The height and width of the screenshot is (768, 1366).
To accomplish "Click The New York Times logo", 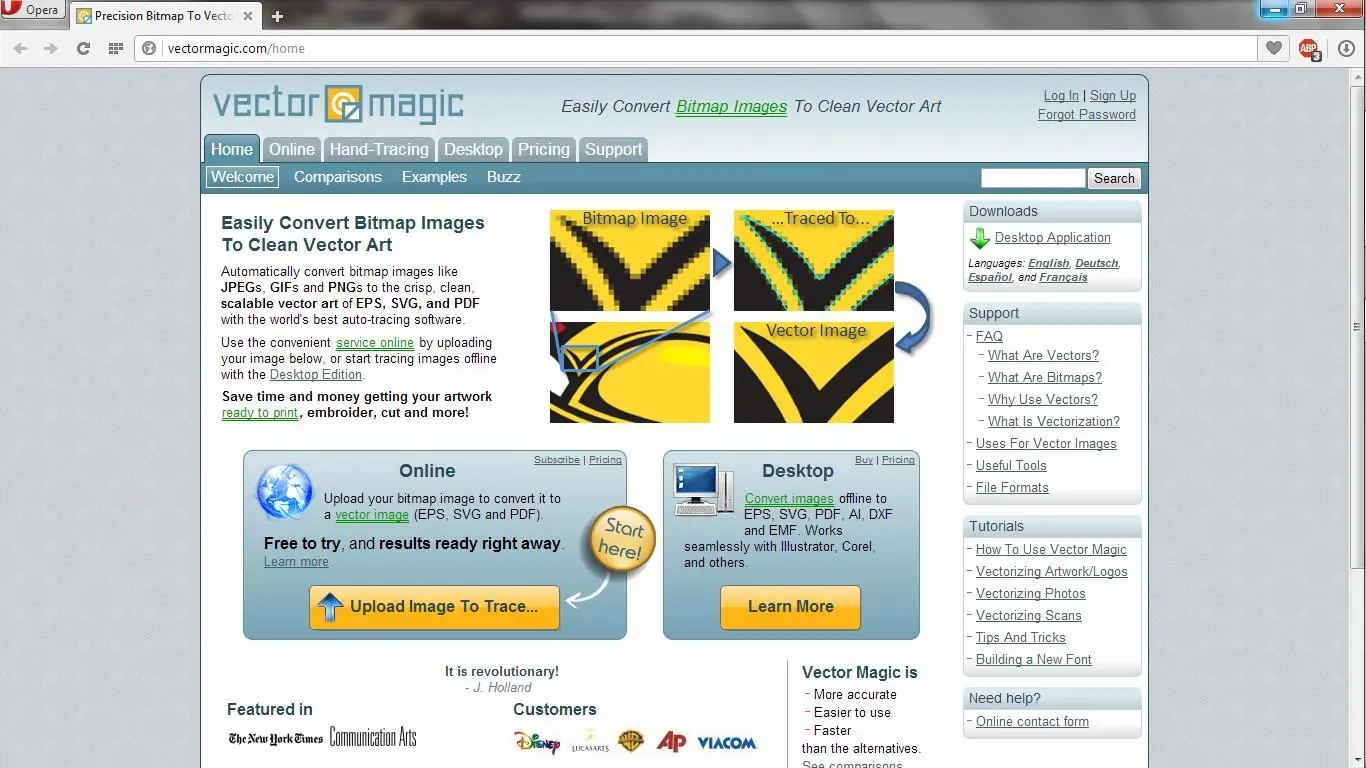I will tap(275, 739).
